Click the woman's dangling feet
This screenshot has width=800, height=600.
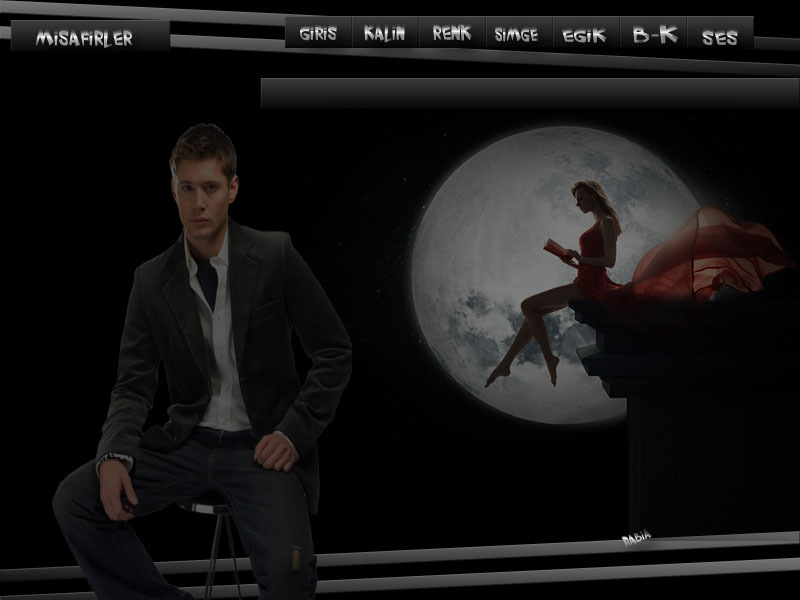coord(520,375)
